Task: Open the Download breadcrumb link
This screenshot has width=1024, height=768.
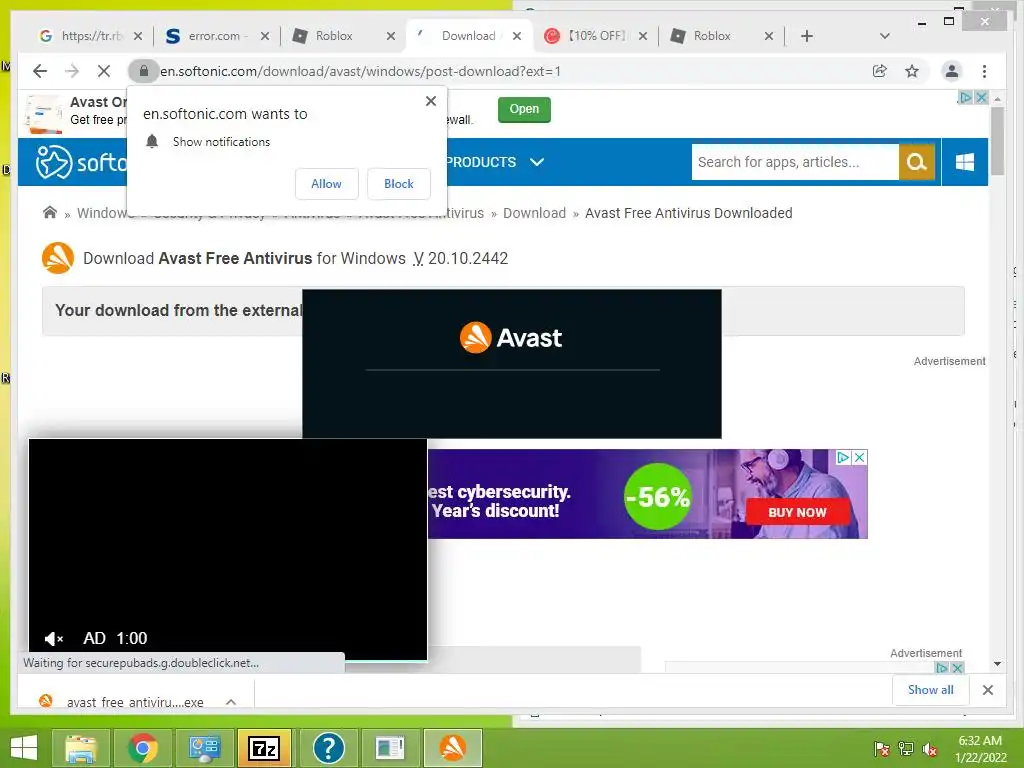Action: 534,213
